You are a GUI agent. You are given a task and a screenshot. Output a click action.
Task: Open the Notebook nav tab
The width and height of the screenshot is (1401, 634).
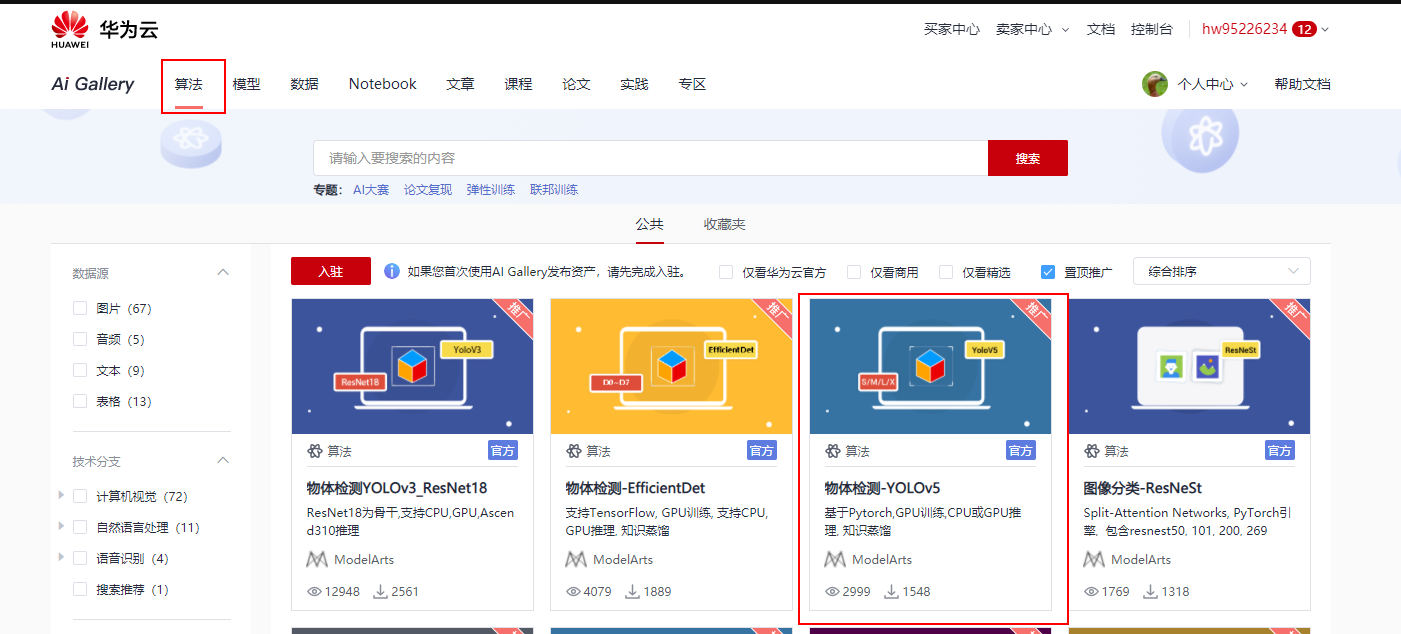(383, 84)
